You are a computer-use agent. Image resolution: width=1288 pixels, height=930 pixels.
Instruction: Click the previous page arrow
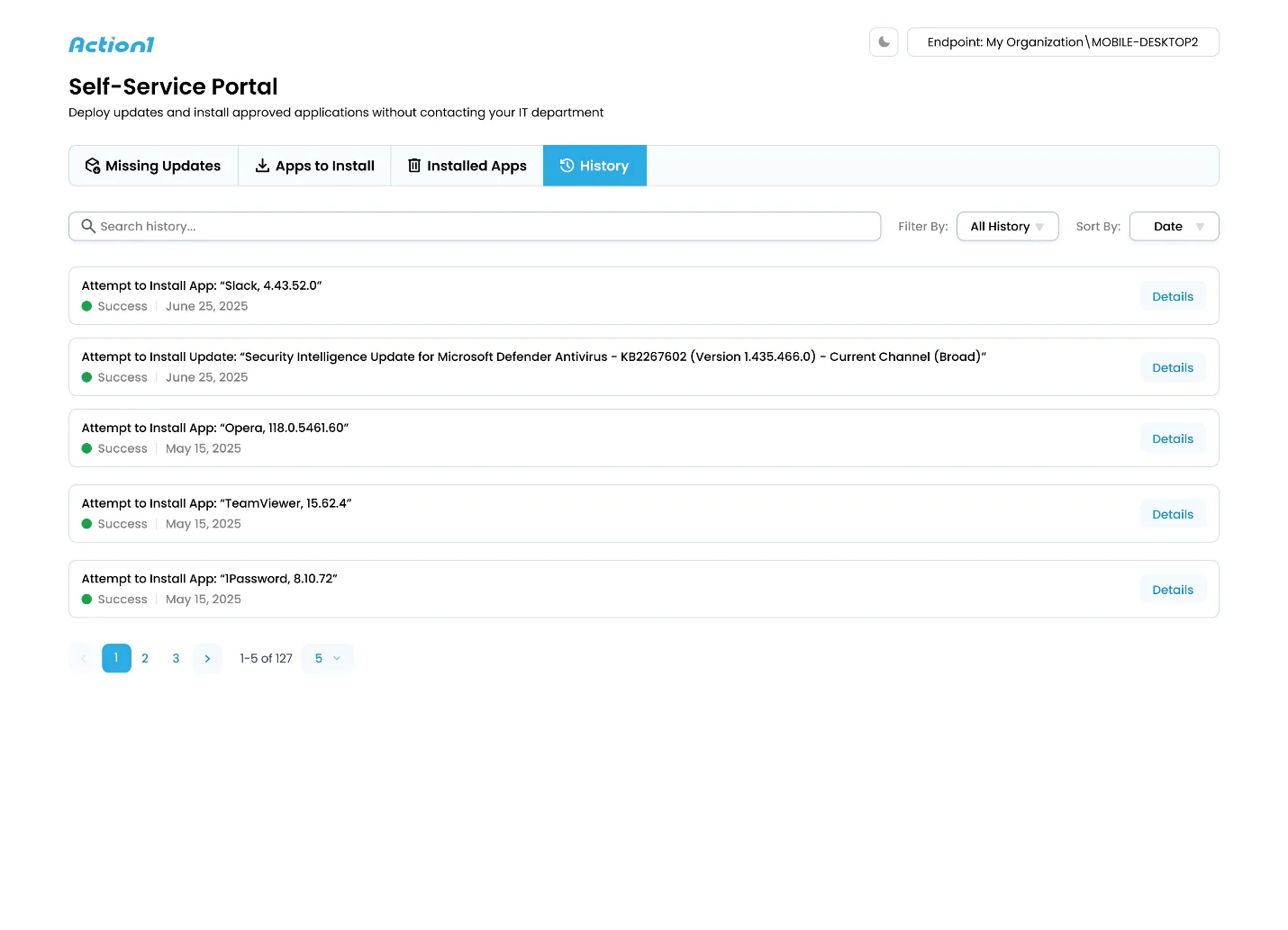click(84, 658)
